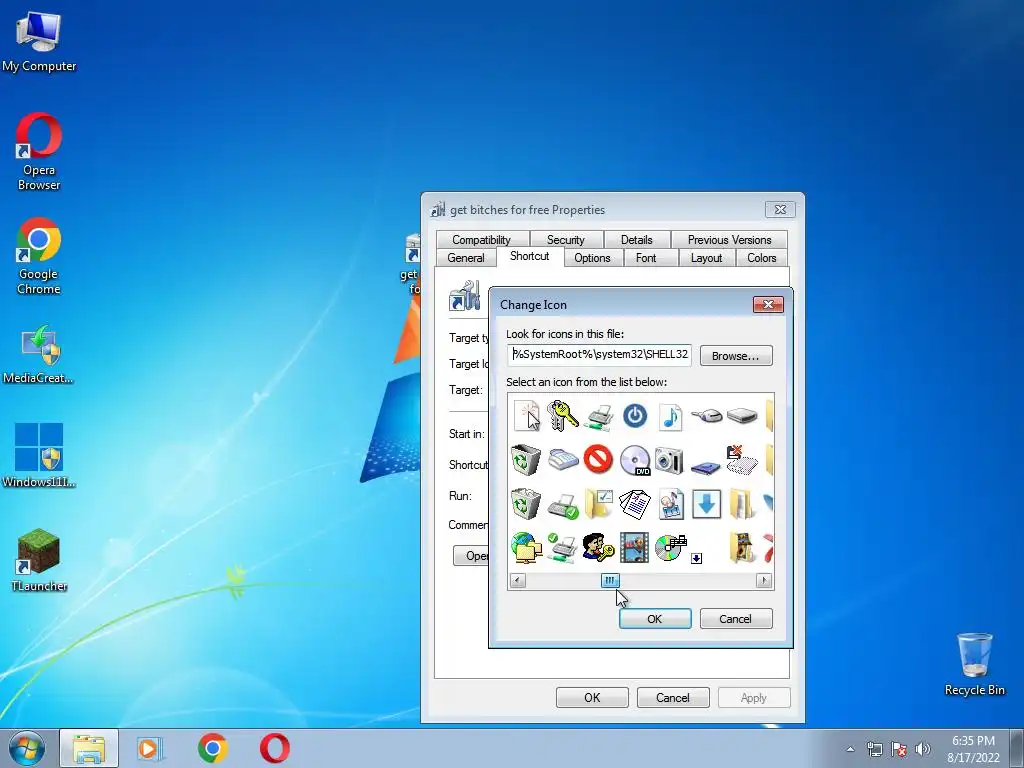Open the Layout tab
Viewport: 1024px width, 768px height.
(707, 258)
